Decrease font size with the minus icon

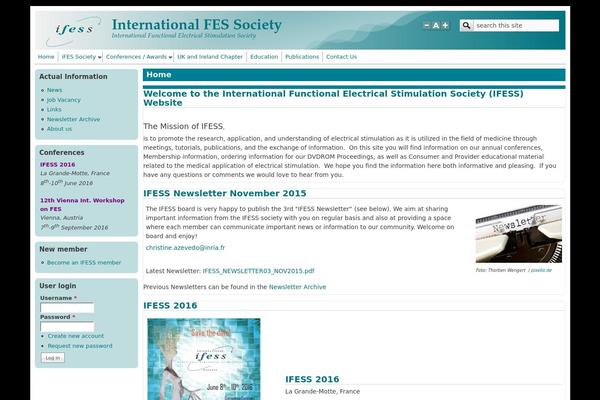click(427, 26)
